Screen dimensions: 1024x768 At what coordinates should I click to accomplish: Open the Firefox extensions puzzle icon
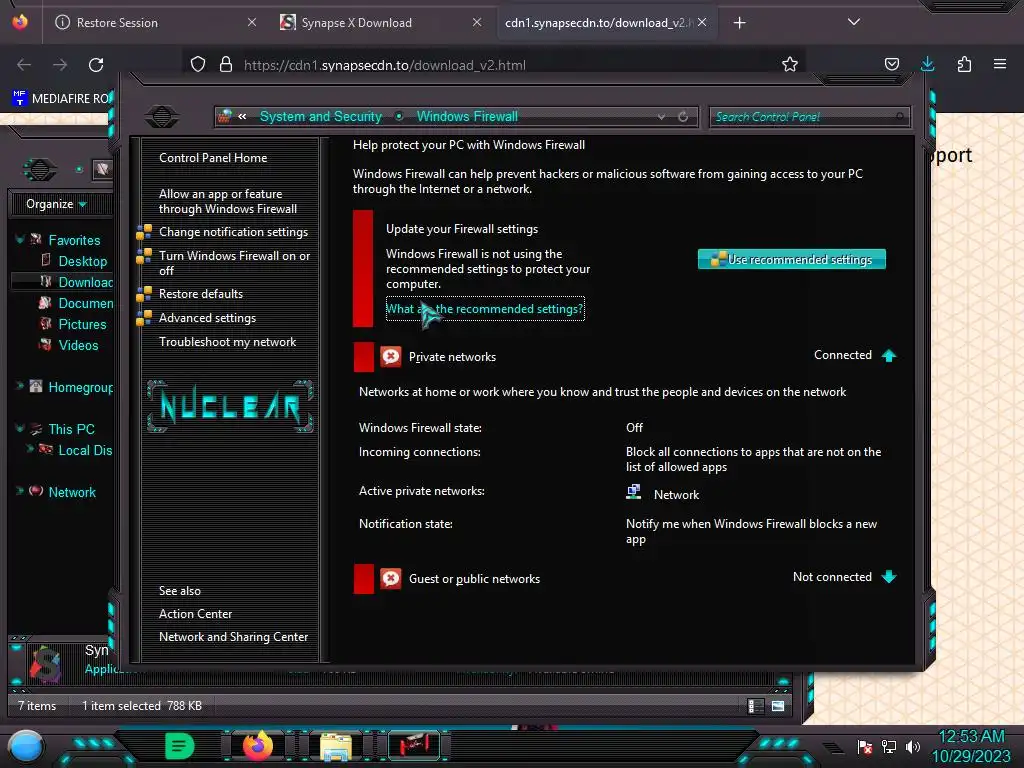(x=964, y=64)
